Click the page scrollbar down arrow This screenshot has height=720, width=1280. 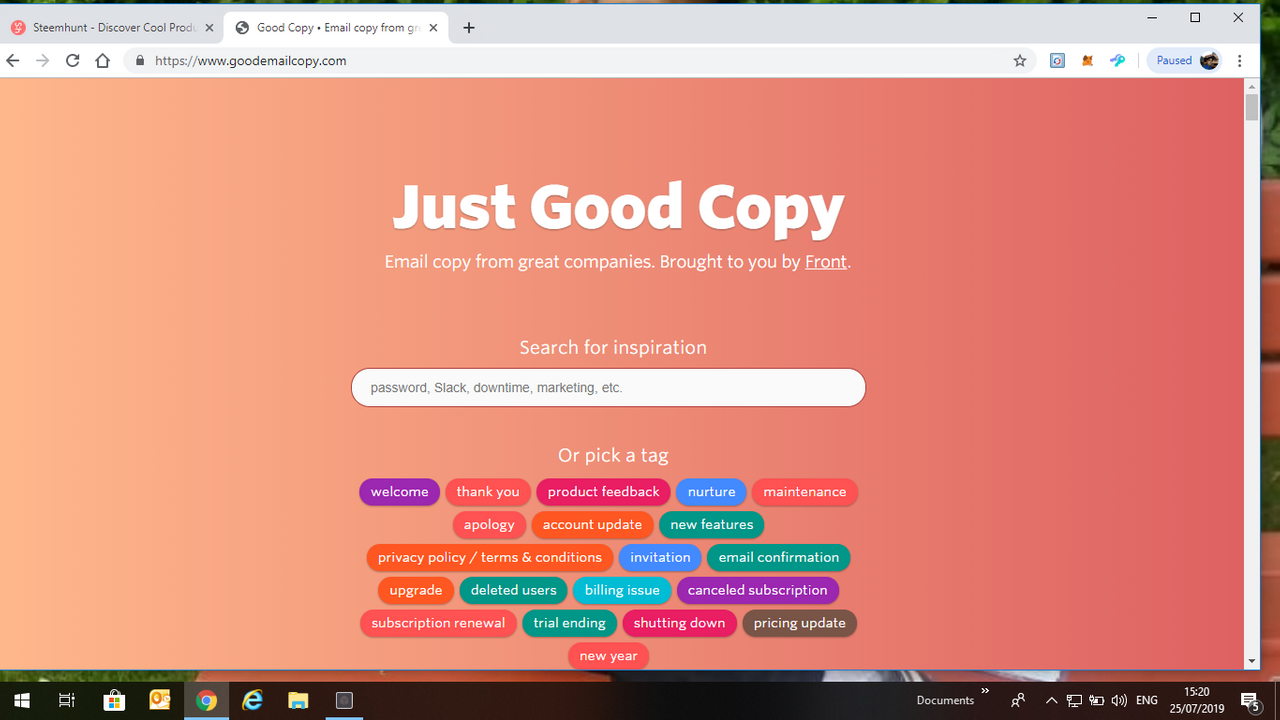(1252, 661)
